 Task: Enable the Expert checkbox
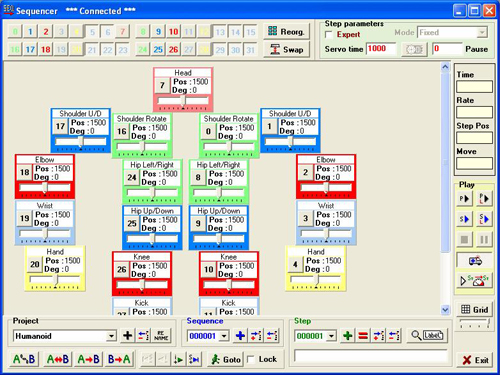coord(329,35)
